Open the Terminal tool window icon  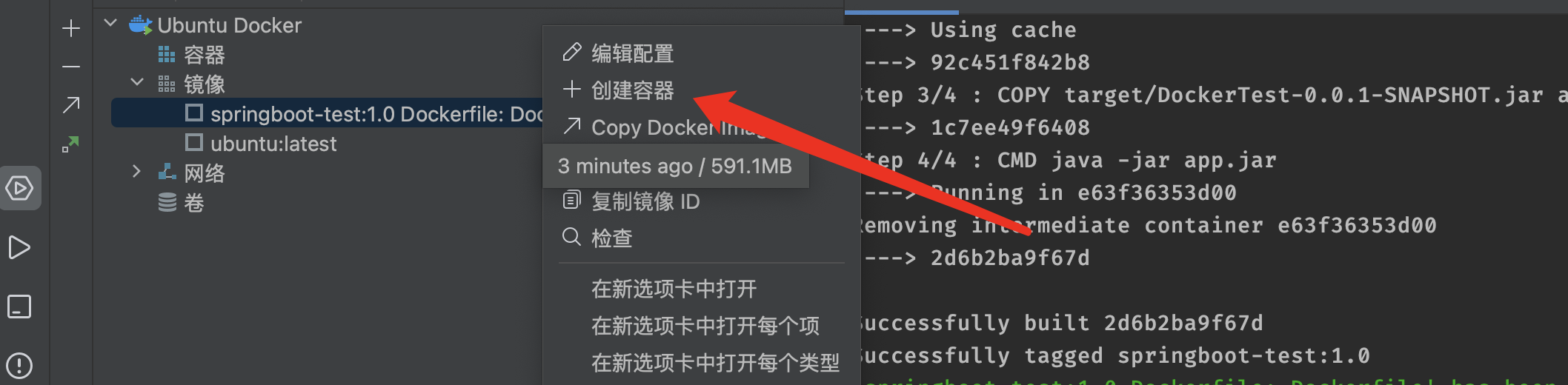pyautogui.click(x=20, y=307)
